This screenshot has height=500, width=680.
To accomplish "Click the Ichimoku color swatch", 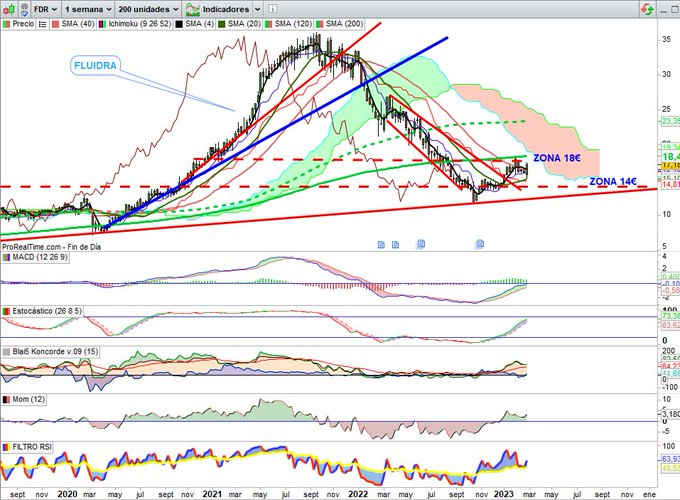I will point(102,24).
